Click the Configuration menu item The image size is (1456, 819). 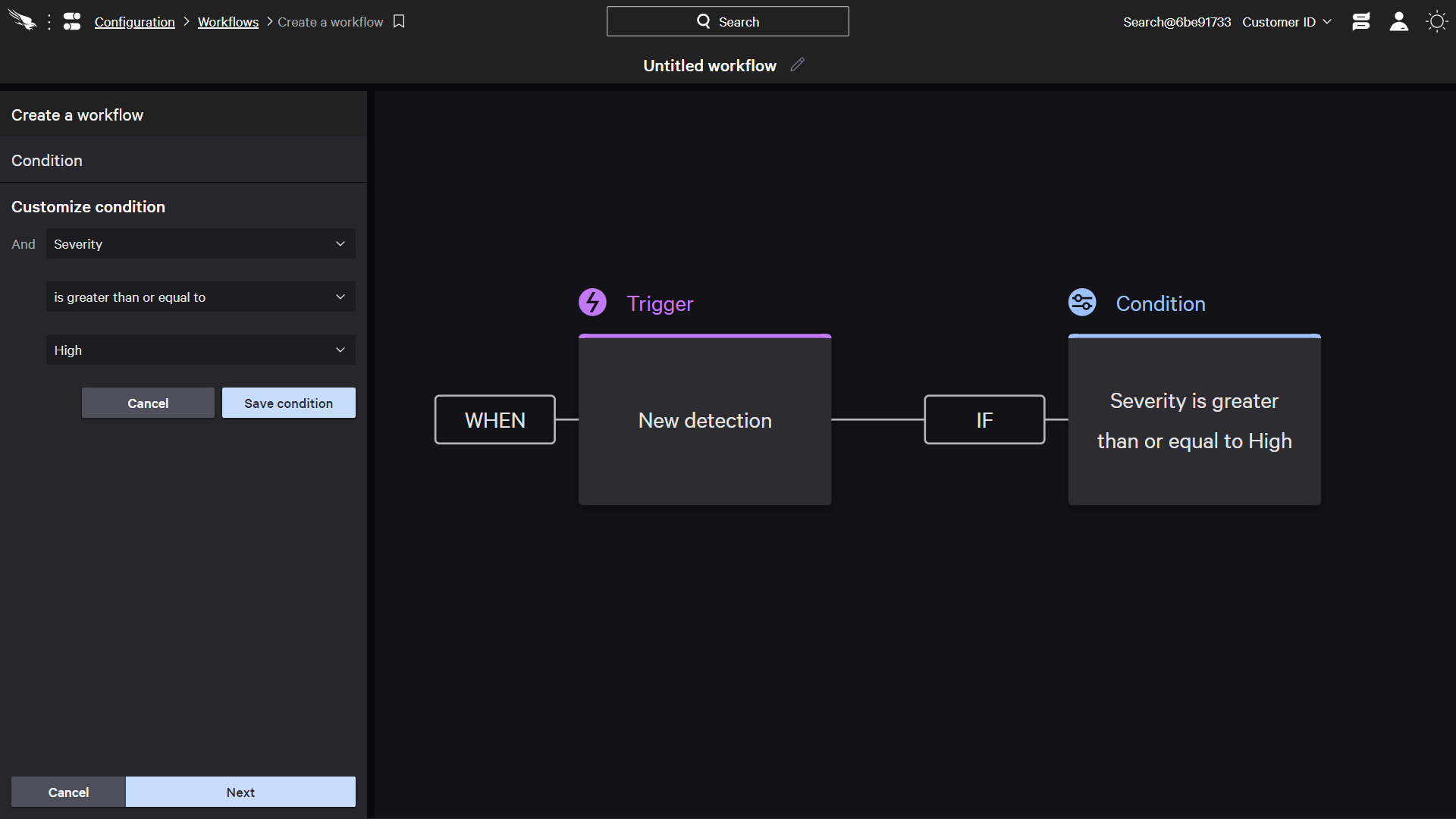click(x=135, y=22)
